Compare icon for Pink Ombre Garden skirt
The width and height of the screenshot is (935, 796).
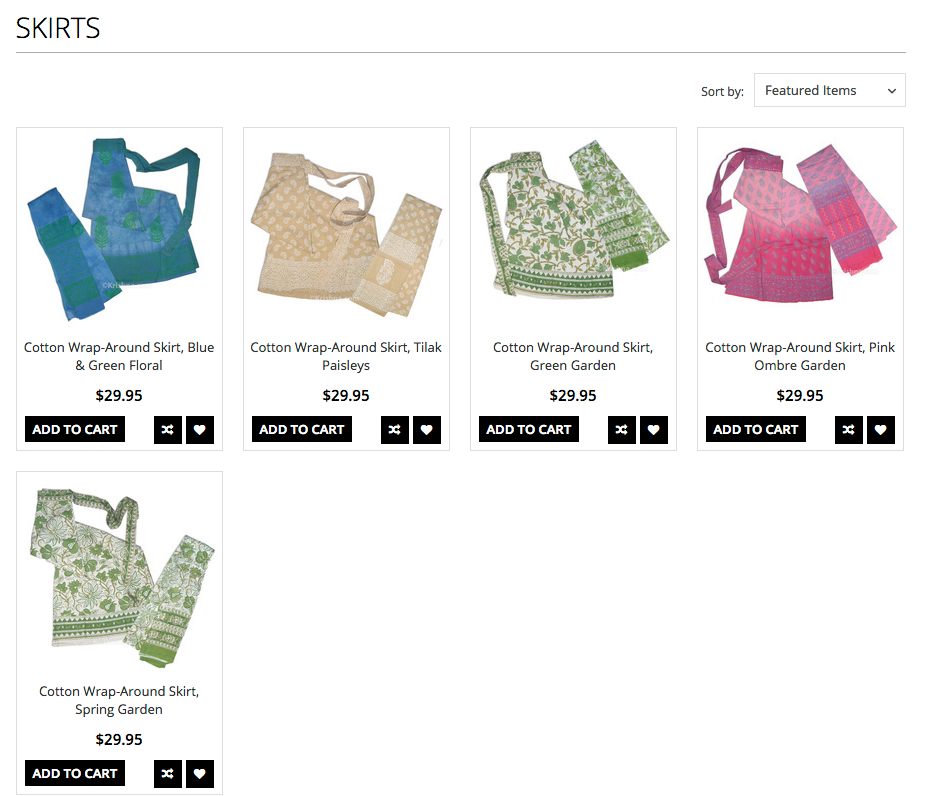pyautogui.click(x=849, y=429)
